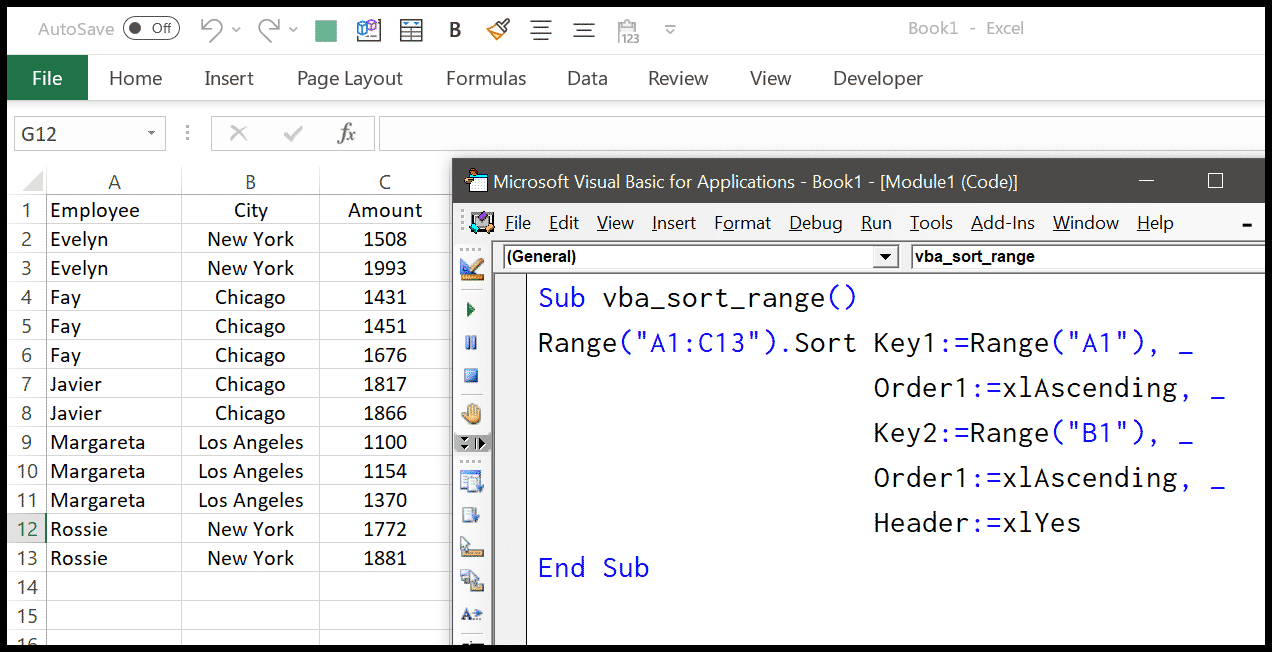The width and height of the screenshot is (1272, 652).
Task: Click the Break pause icon in VBA
Action: (471, 343)
